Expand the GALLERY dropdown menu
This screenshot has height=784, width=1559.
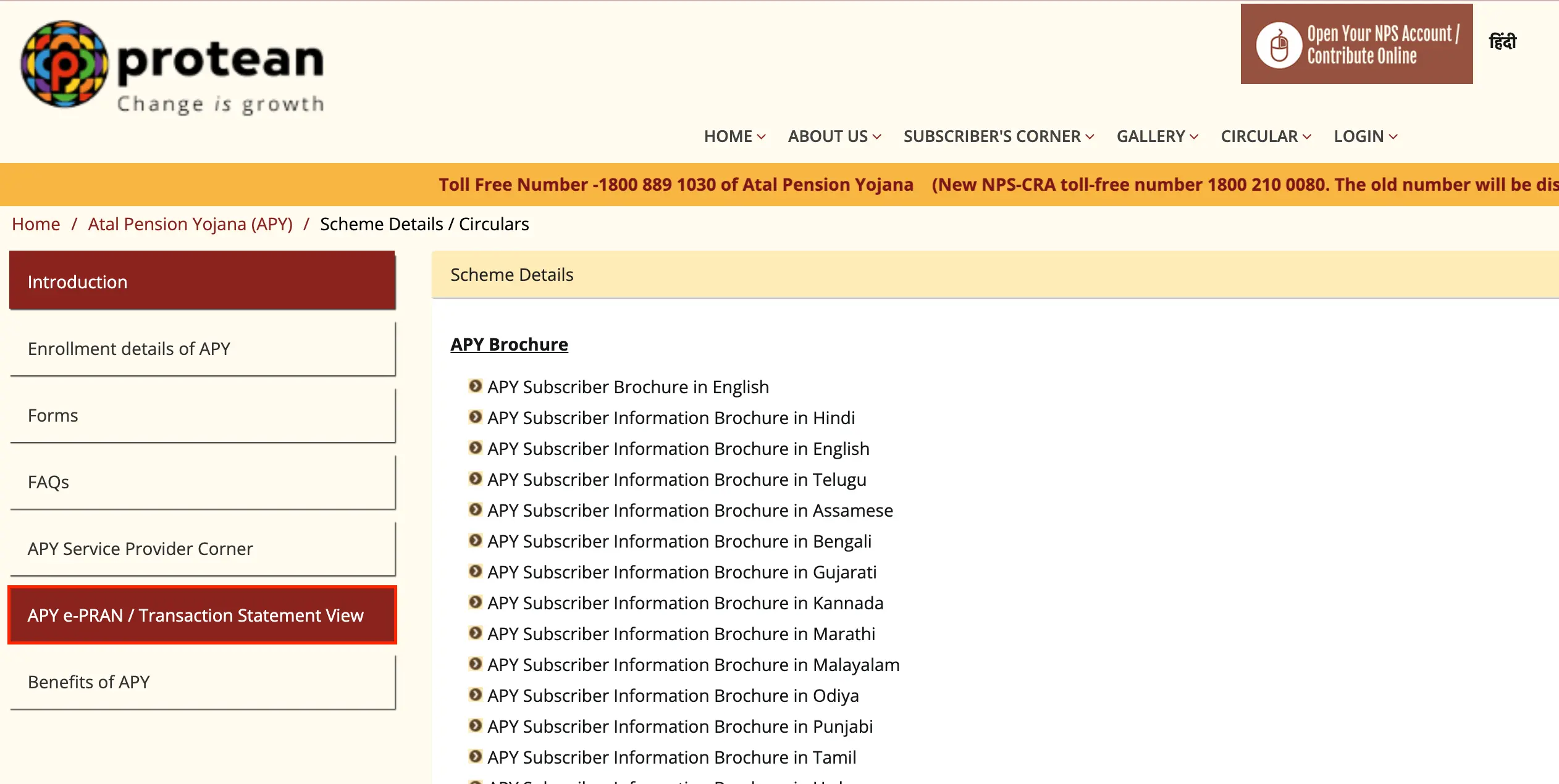(x=1158, y=136)
